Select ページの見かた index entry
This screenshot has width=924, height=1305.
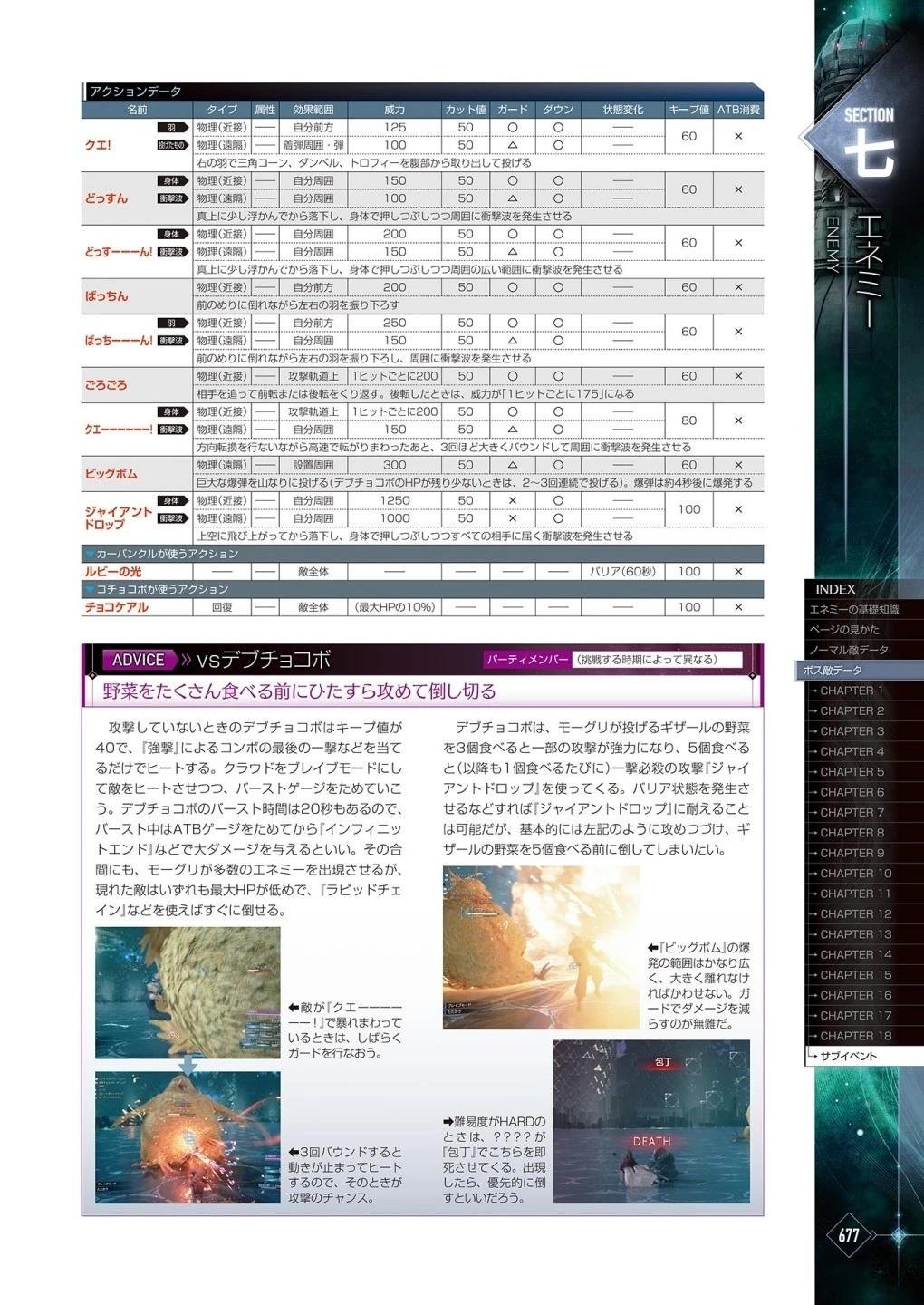[x=844, y=630]
